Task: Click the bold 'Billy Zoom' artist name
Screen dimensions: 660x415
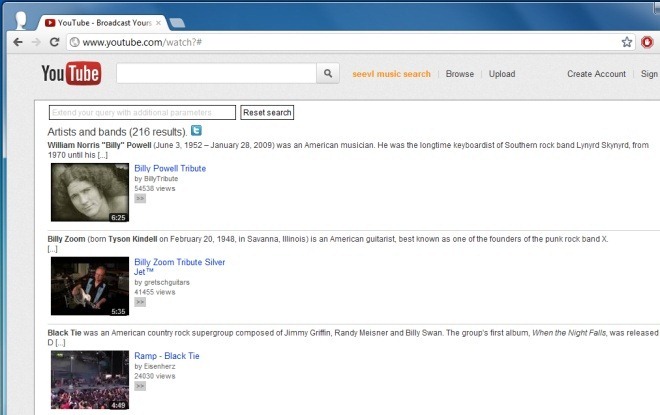Action: click(66, 239)
